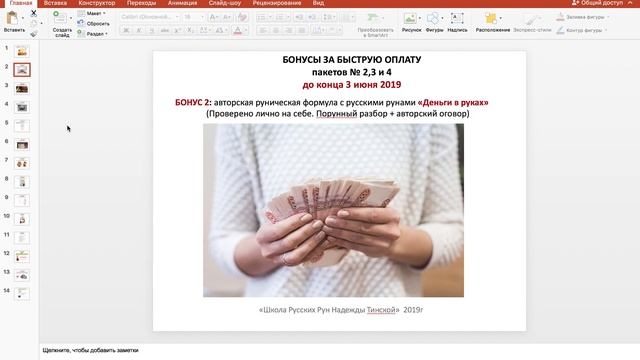The height and width of the screenshot is (360, 640).
Task: Click the Макет layout button
Action: pyautogui.click(x=91, y=13)
